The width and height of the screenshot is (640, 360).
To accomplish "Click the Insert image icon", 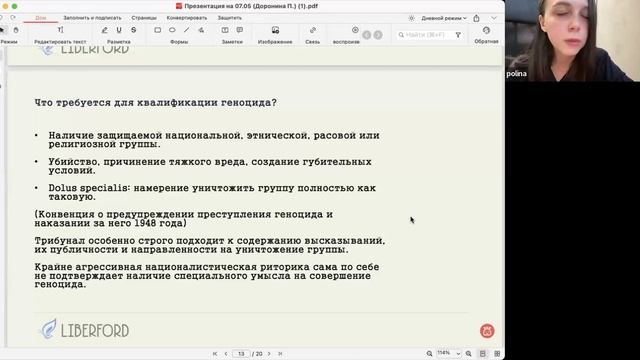I will click(x=276, y=30).
